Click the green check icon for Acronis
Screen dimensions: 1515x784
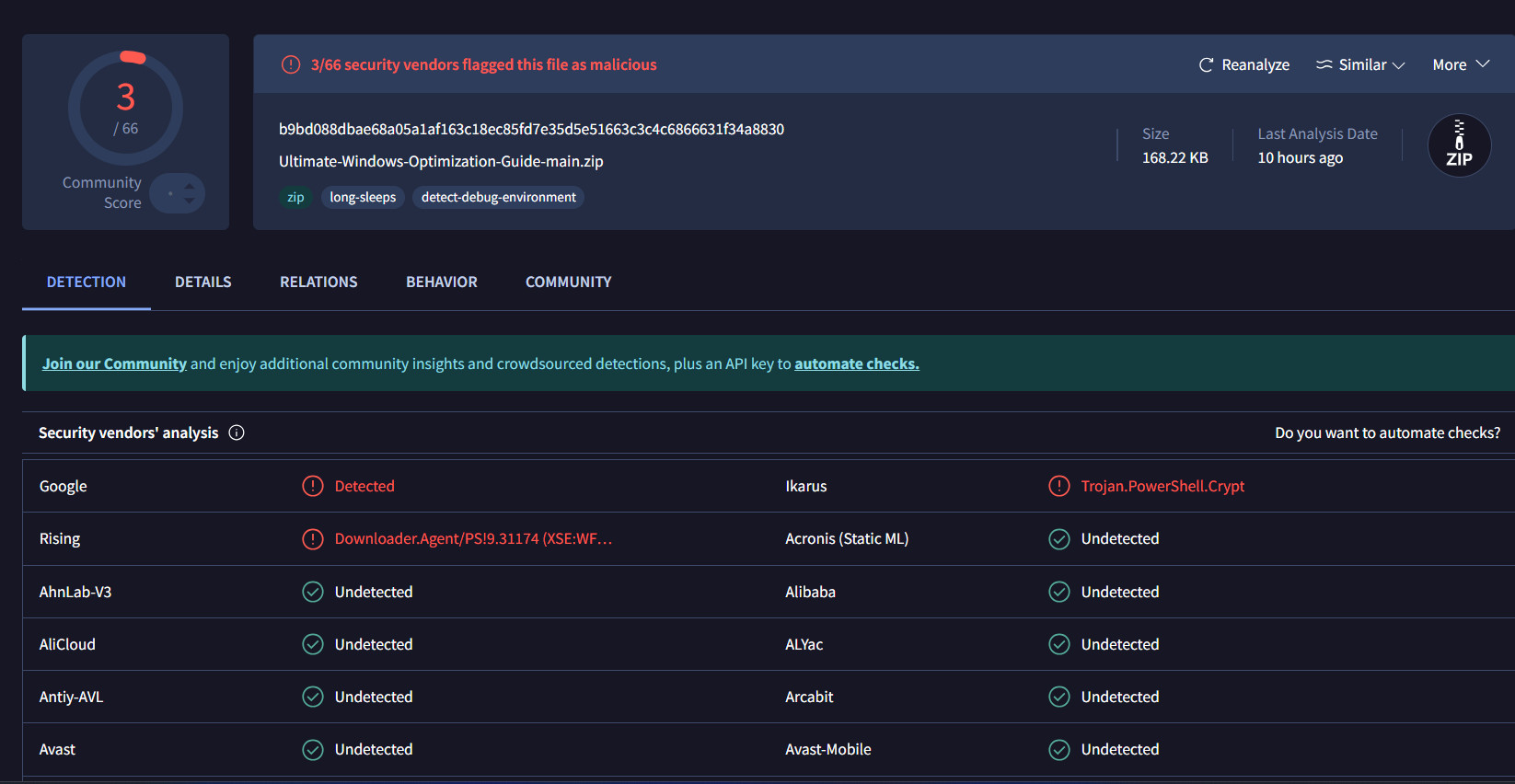pos(1059,539)
